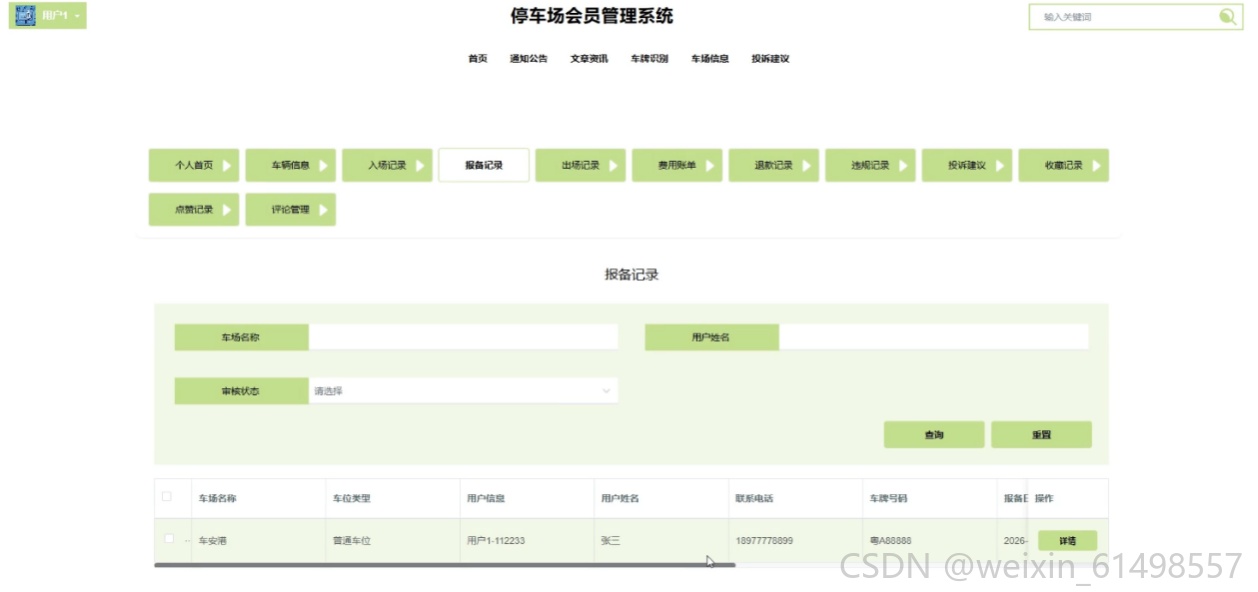Click the table's horizontal scrollbar
This screenshot has height=592, width=1258.
[445, 565]
